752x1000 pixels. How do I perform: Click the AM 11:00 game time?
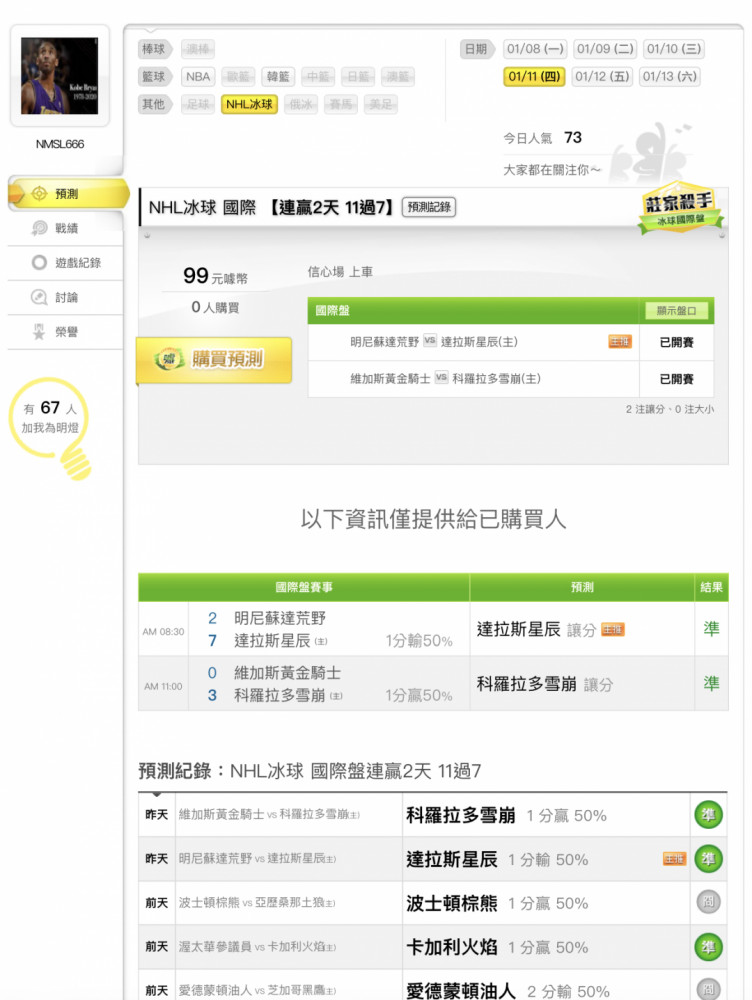(163, 686)
